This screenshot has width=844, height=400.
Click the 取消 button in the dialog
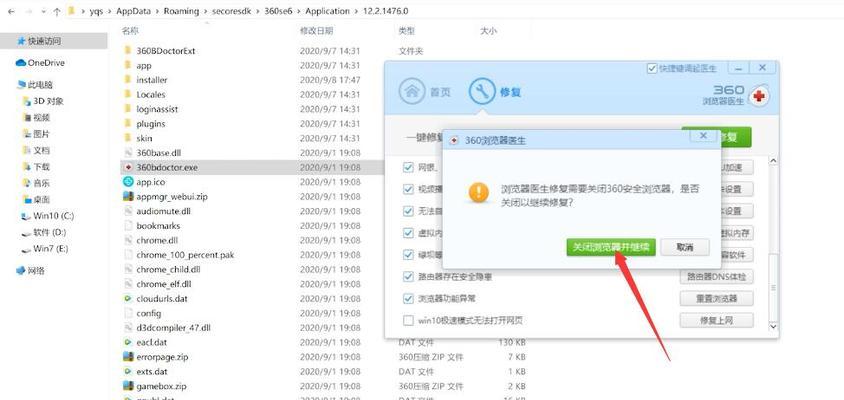coord(685,248)
